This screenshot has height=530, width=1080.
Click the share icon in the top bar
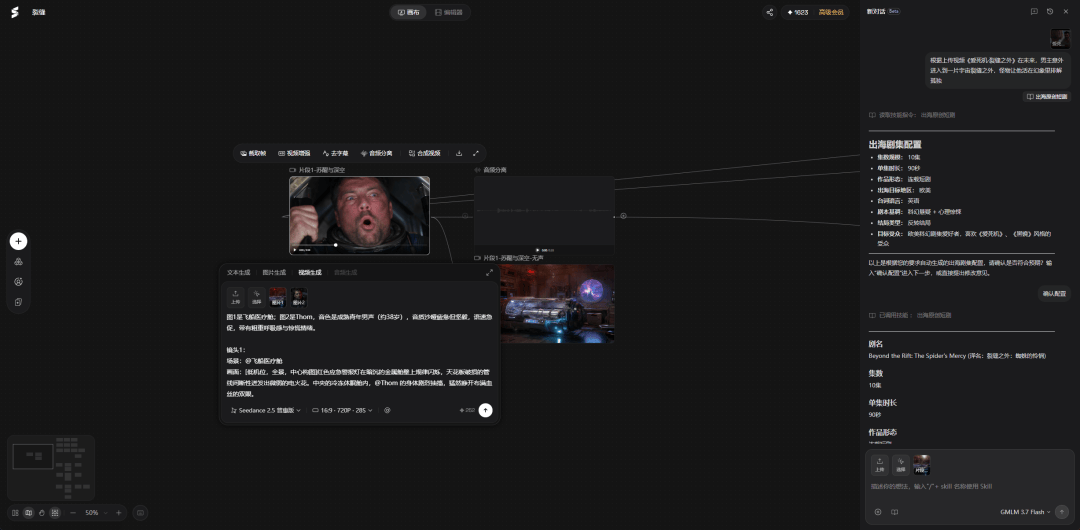(x=769, y=12)
